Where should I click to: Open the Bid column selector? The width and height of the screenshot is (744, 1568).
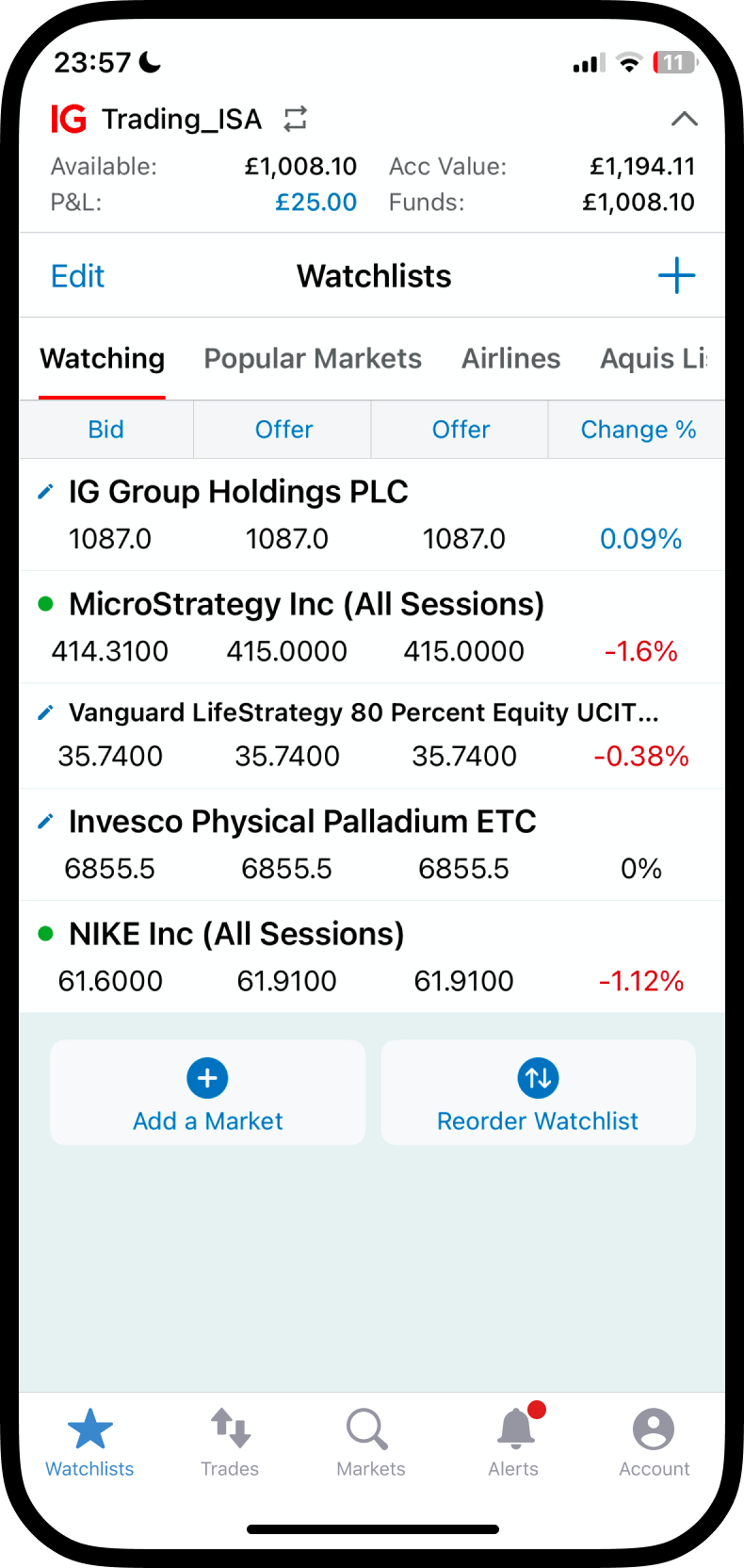pyautogui.click(x=106, y=430)
